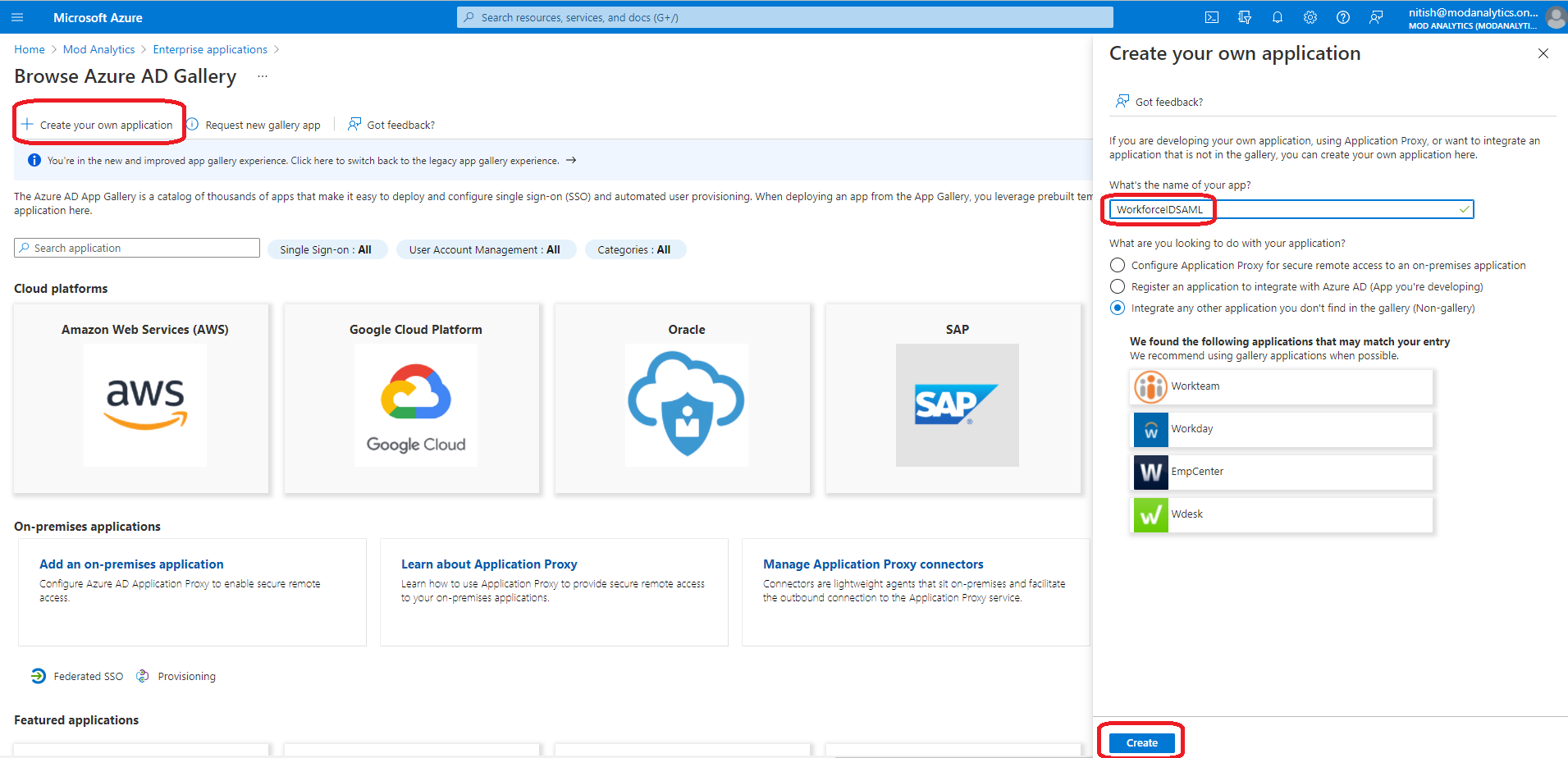
Task: Open the portal Settings gear icon
Action: click(1310, 17)
